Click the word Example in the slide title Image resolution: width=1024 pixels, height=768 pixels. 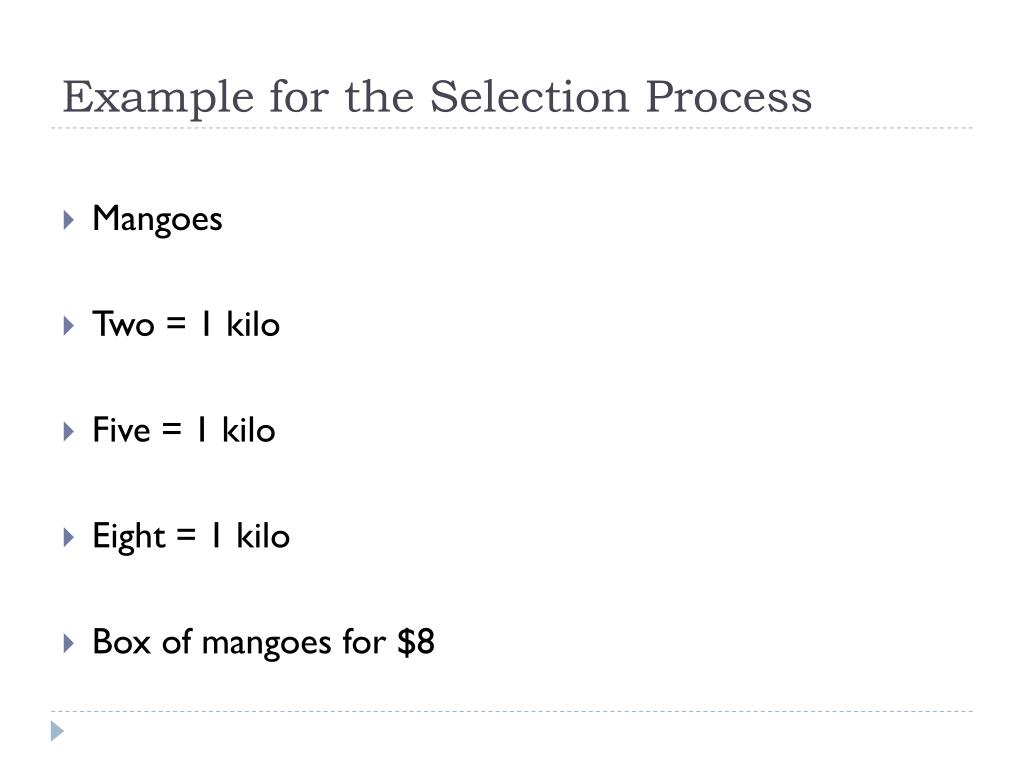(158, 98)
